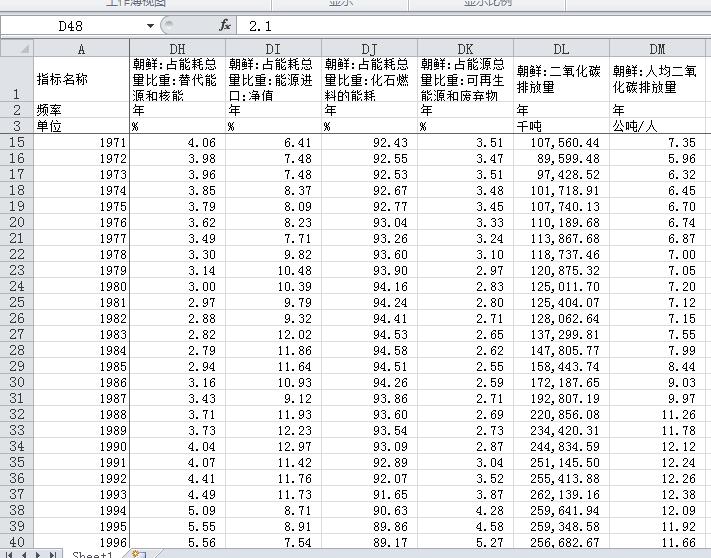Click header cell '朝鲜:占能耗总量比重:化石燃料的能耗'
This screenshot has width=711, height=558.
click(370, 79)
